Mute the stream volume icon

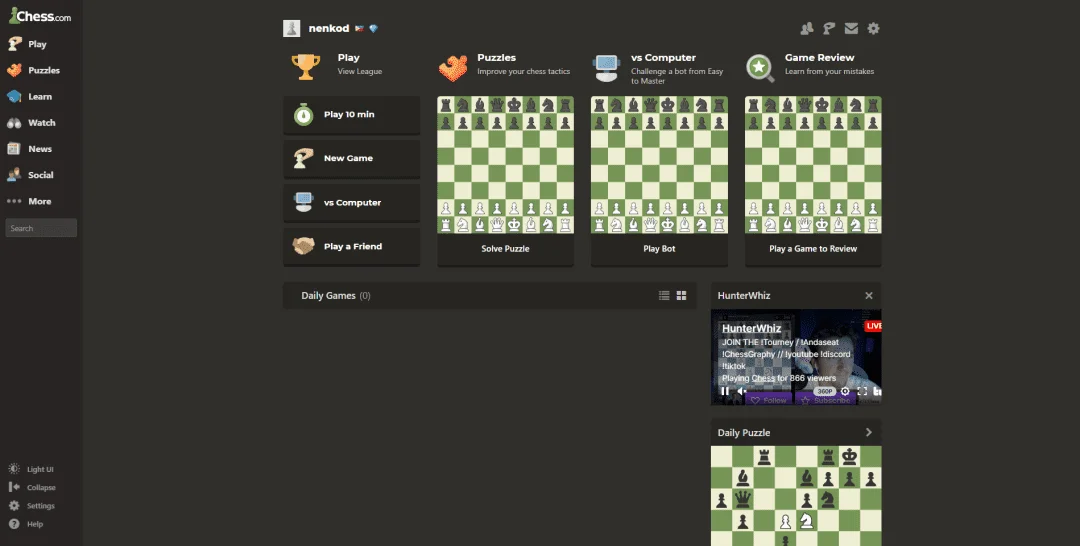point(742,391)
